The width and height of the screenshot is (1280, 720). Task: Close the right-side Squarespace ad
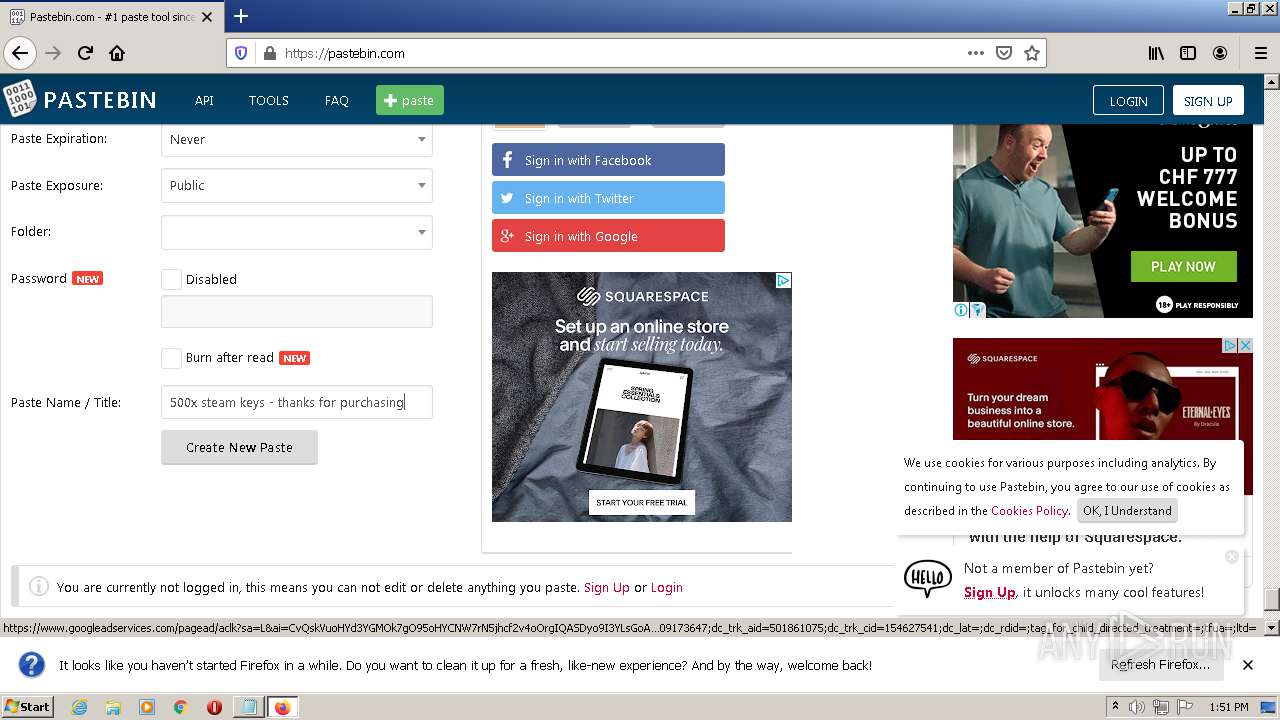pos(1245,345)
